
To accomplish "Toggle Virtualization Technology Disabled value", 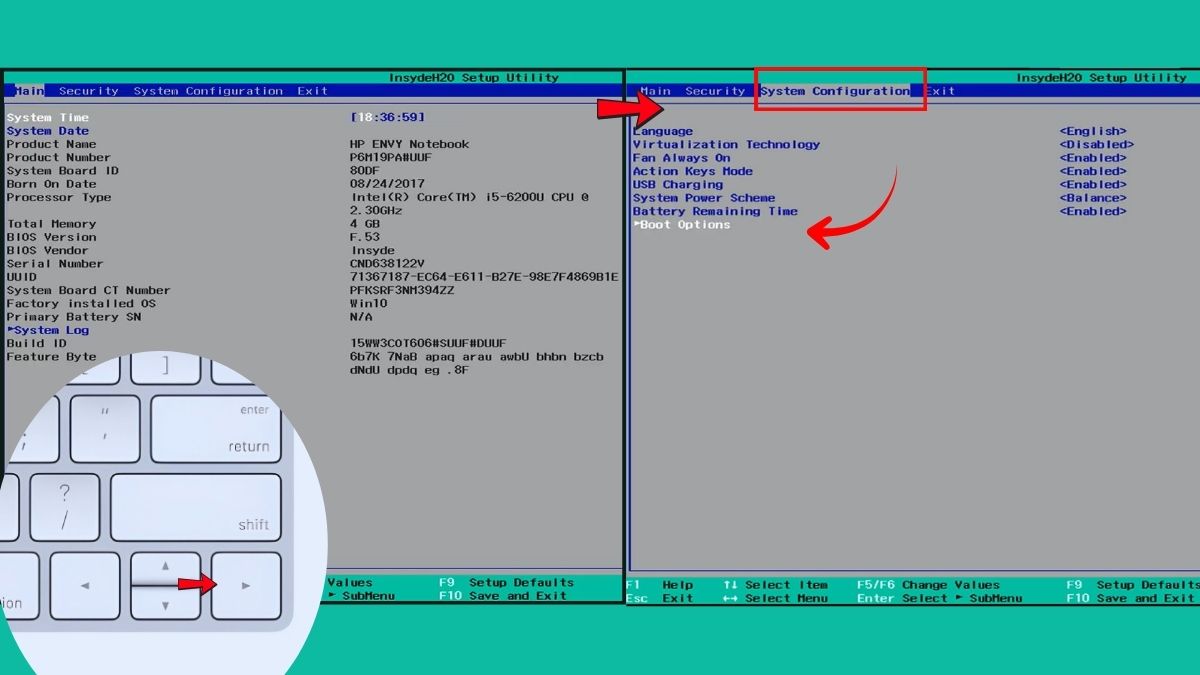I will tap(1097, 145).
